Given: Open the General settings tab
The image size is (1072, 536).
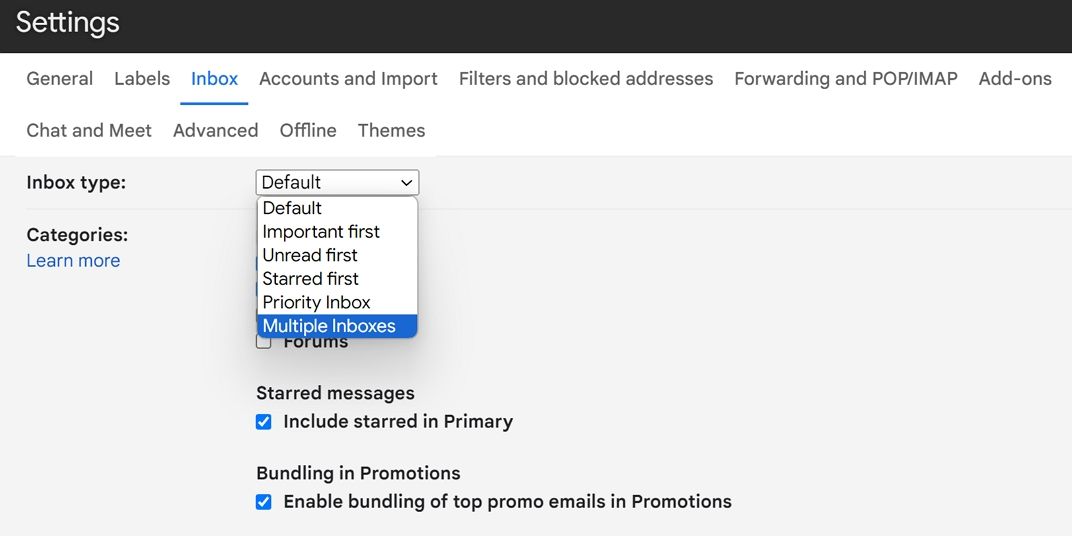Looking at the screenshot, I should point(59,79).
